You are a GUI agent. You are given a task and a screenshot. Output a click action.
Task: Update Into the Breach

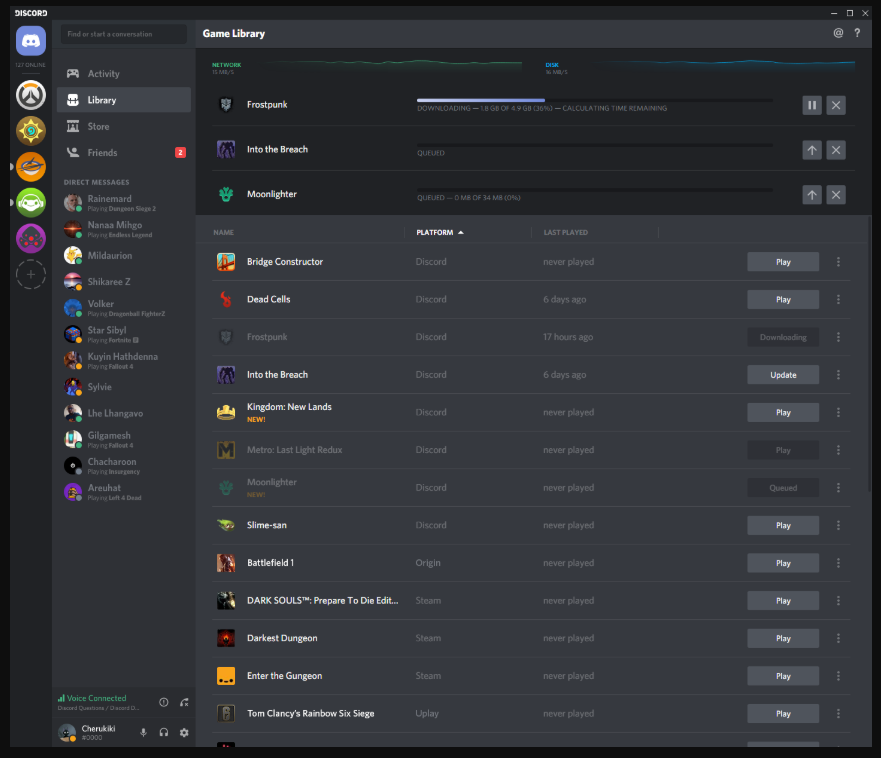click(783, 375)
